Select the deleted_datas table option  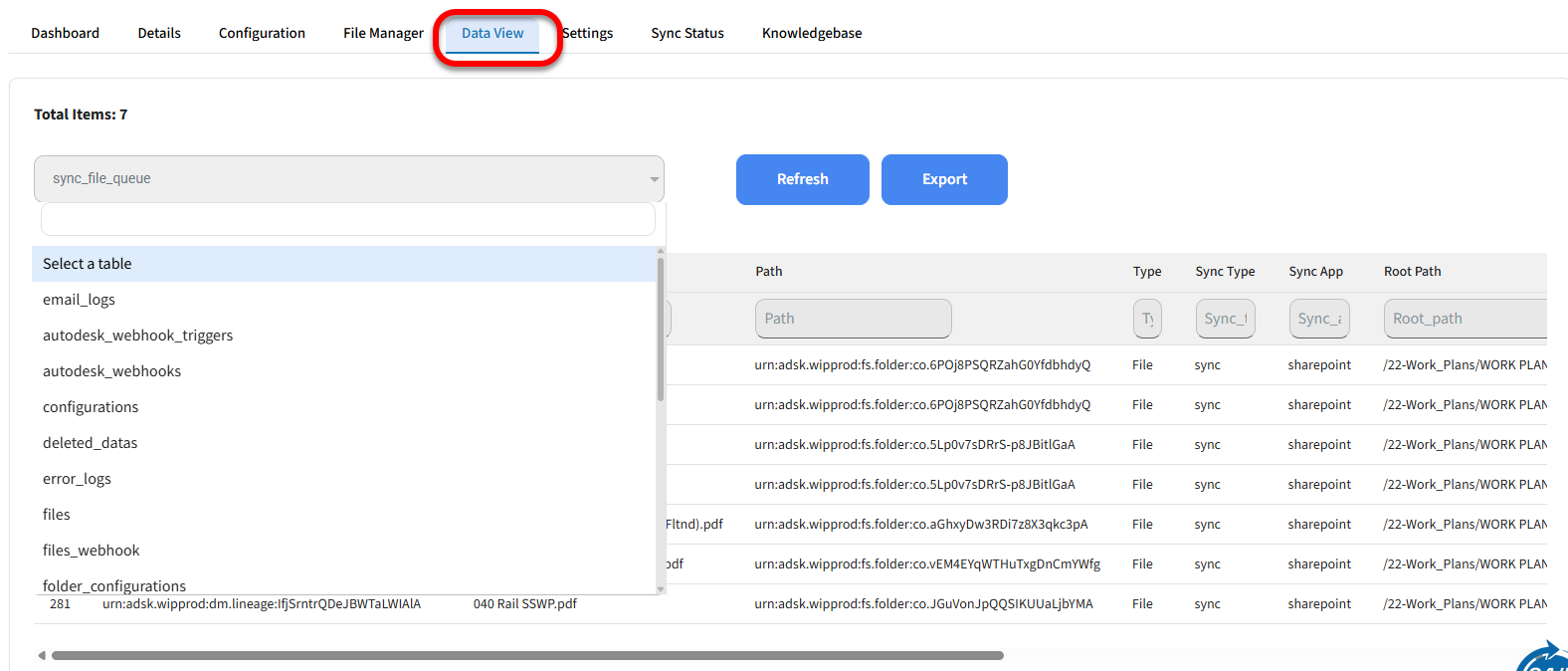pos(91,443)
